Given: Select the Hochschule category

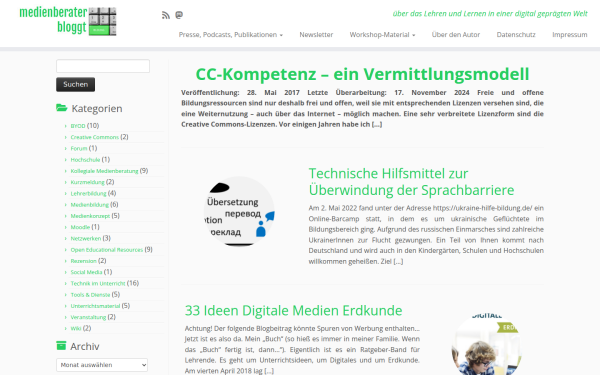Looking at the screenshot, I should coord(85,160).
